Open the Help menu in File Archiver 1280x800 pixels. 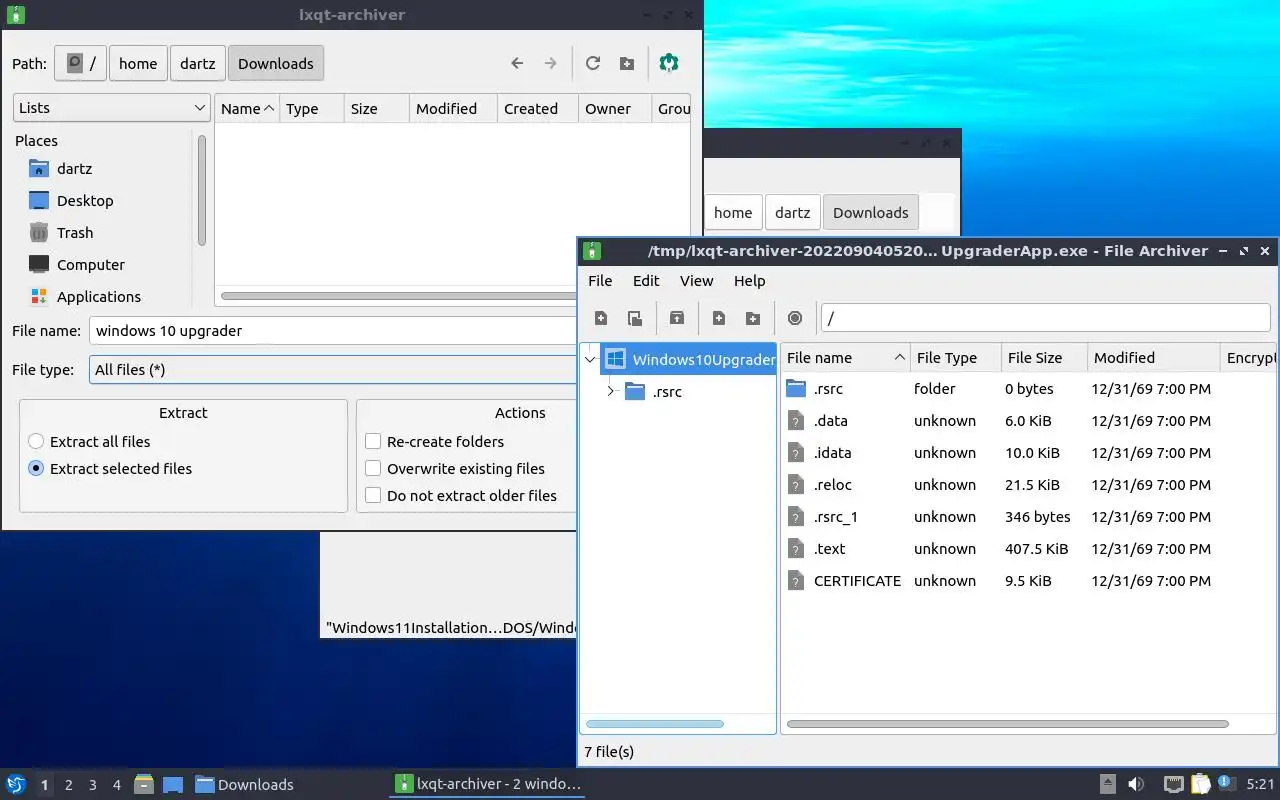tap(749, 281)
